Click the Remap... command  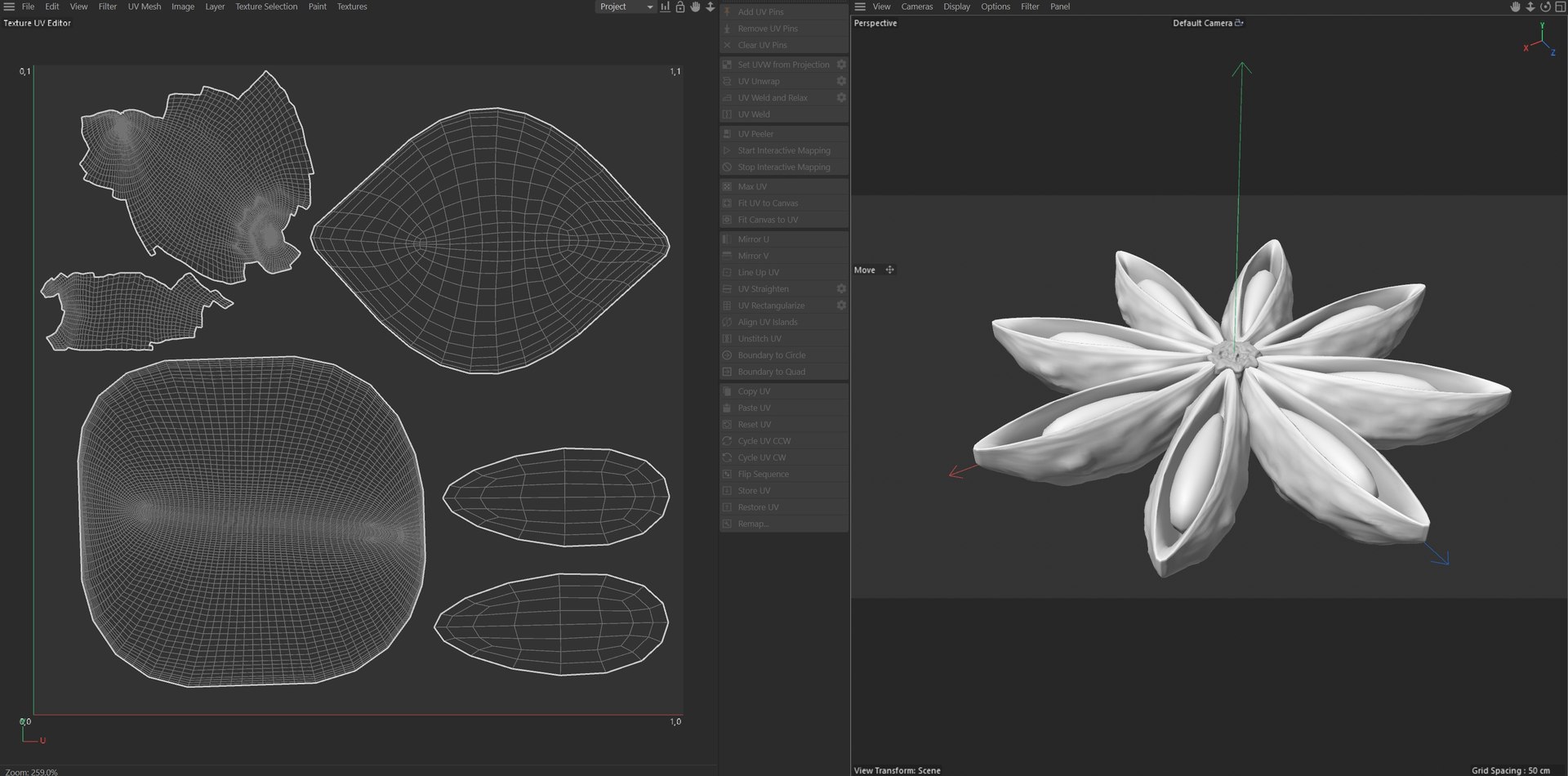tap(784, 524)
